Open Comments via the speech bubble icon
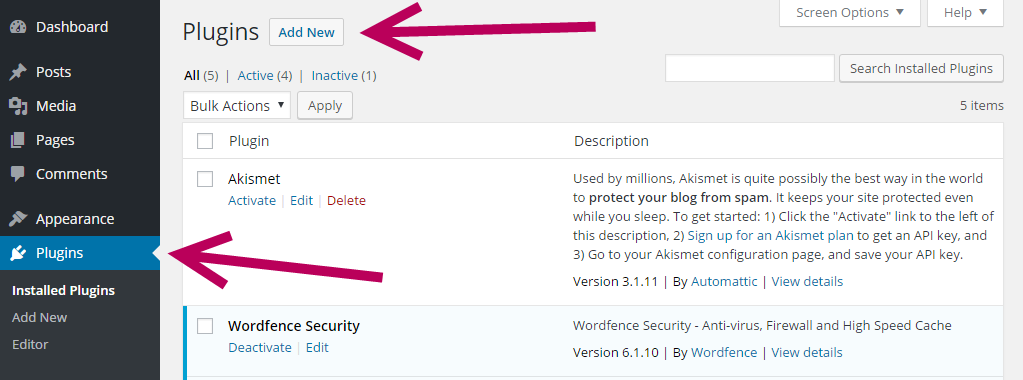 (x=18, y=174)
